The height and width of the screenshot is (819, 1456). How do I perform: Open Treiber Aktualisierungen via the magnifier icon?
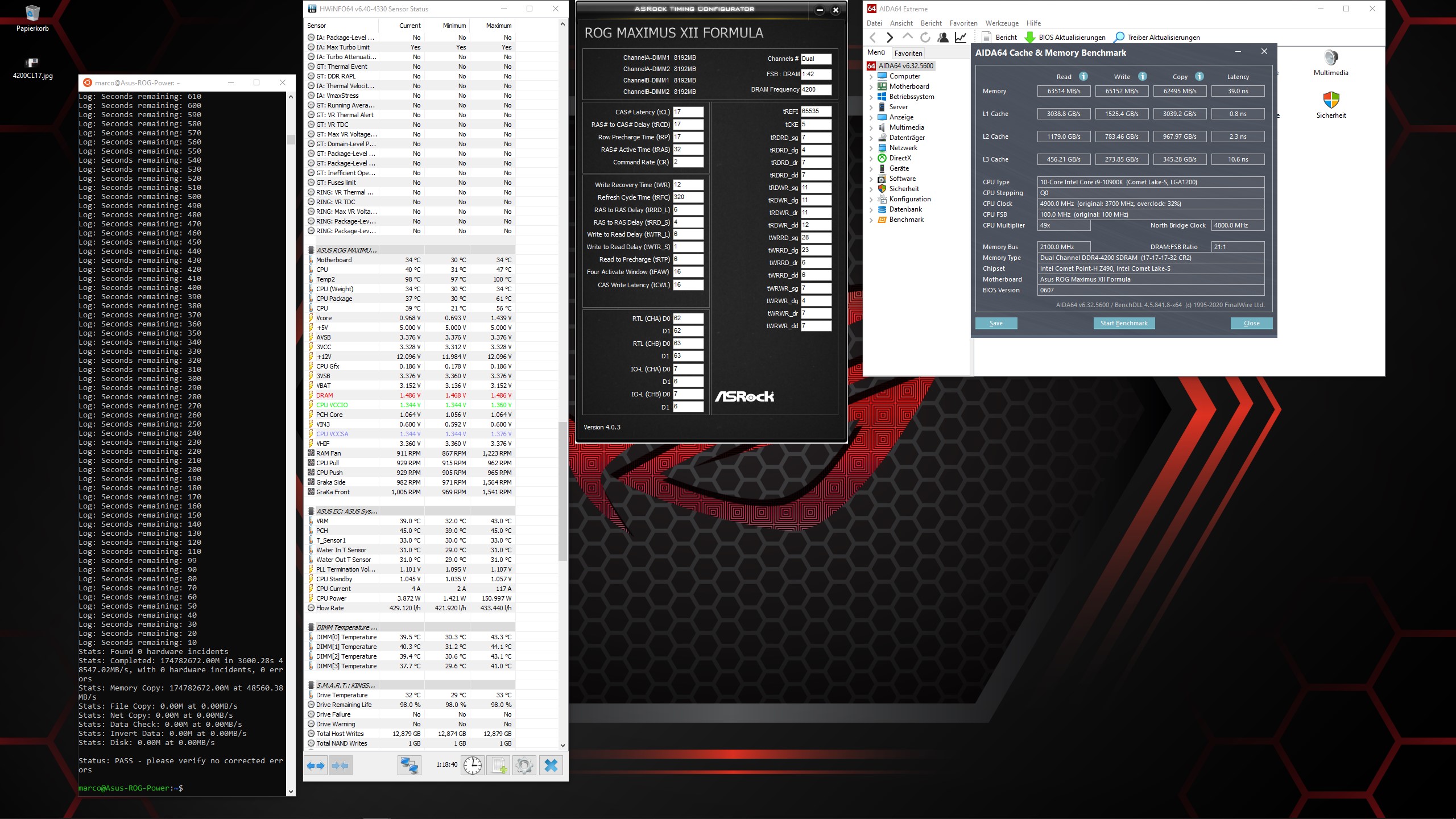[1119, 37]
